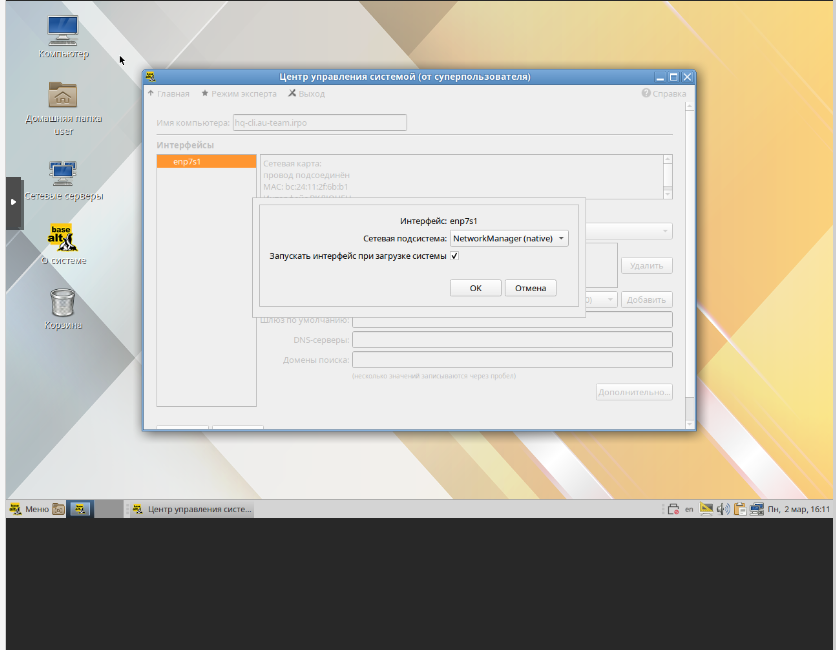Image resolution: width=836 pixels, height=650 pixels.
Task: Click up arrow of interface info scrollbar
Action: [668, 159]
